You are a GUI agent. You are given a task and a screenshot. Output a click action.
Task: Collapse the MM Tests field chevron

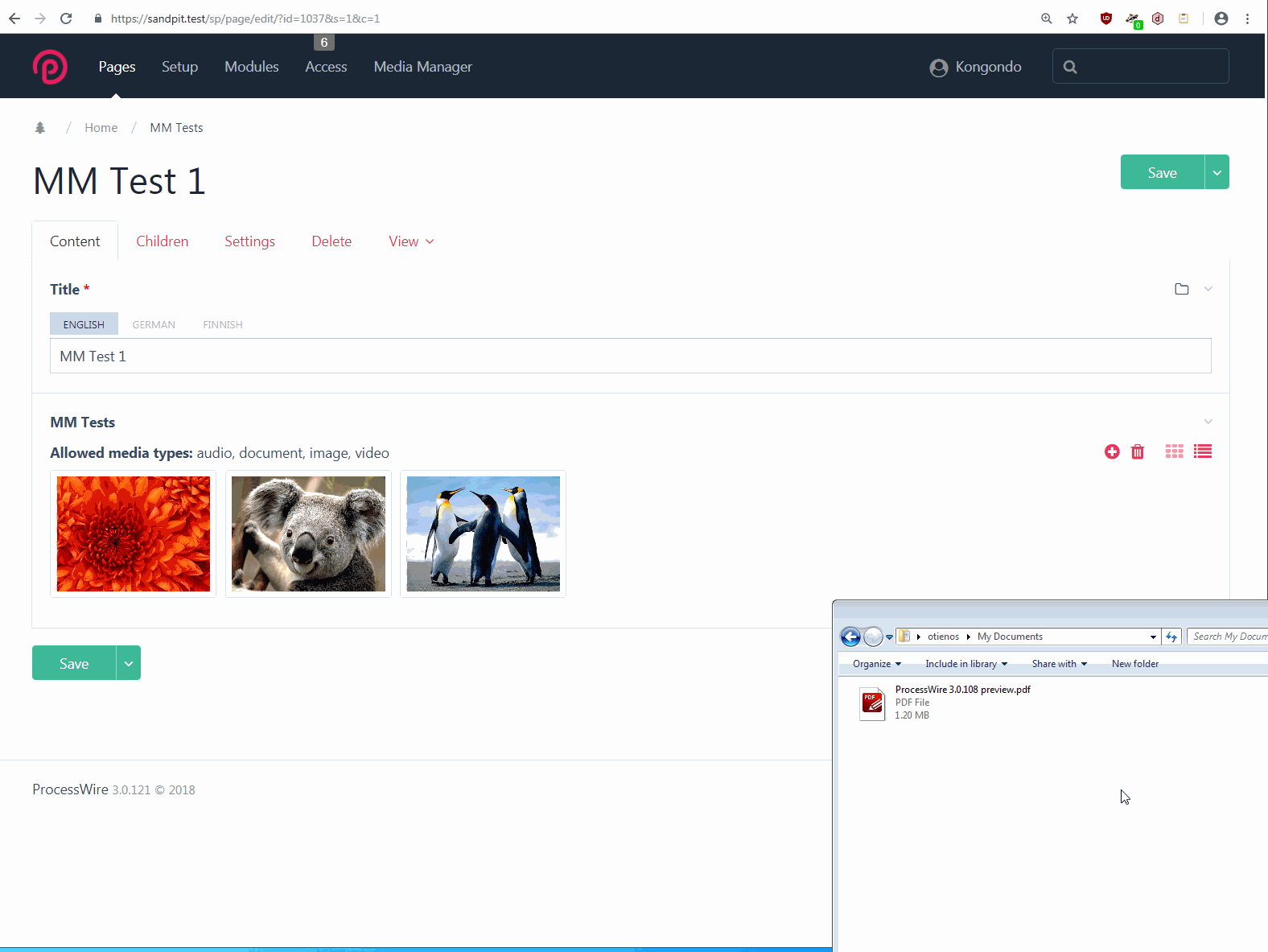(1208, 422)
